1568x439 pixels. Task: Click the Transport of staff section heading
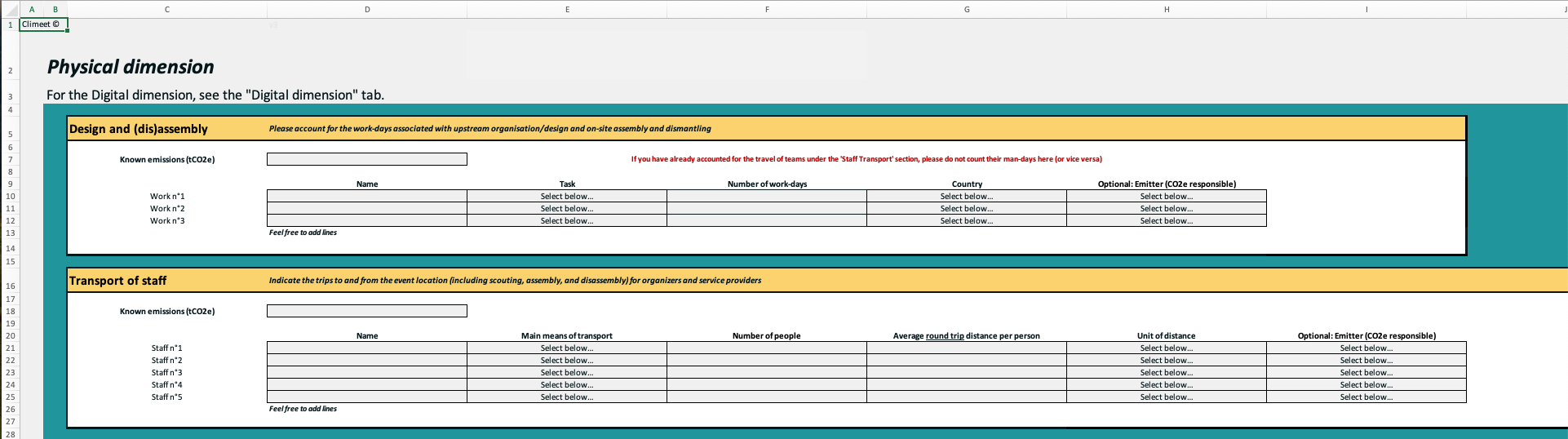click(118, 281)
